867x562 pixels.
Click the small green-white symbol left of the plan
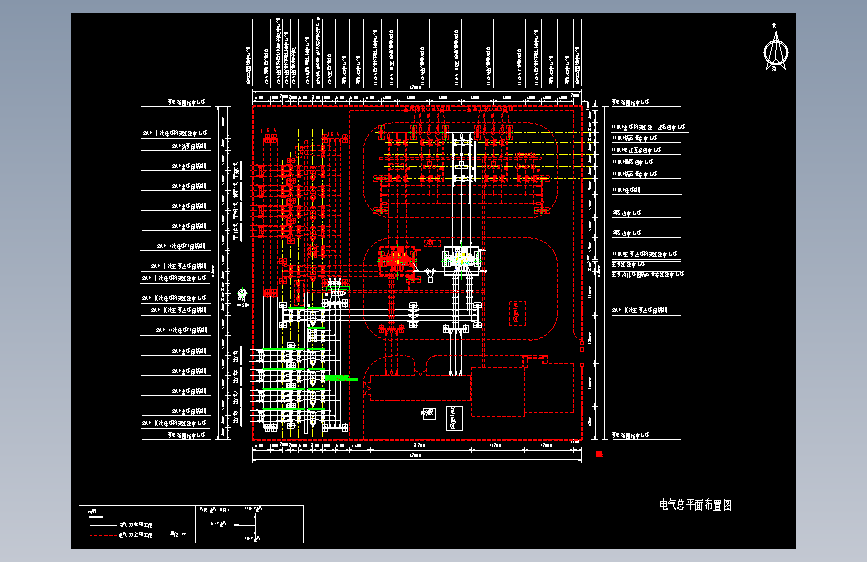point(242,295)
